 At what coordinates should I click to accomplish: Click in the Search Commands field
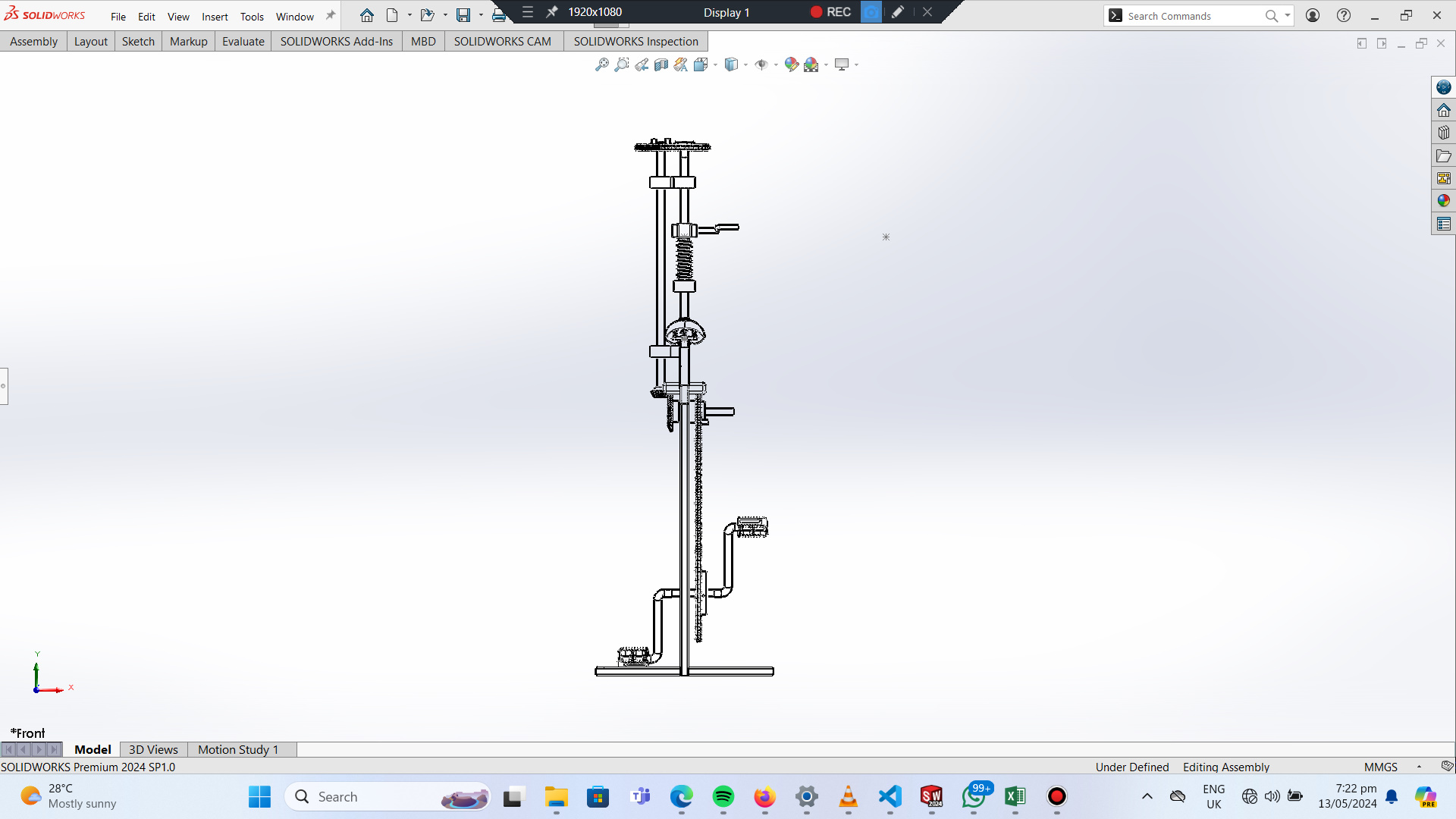[1191, 16]
